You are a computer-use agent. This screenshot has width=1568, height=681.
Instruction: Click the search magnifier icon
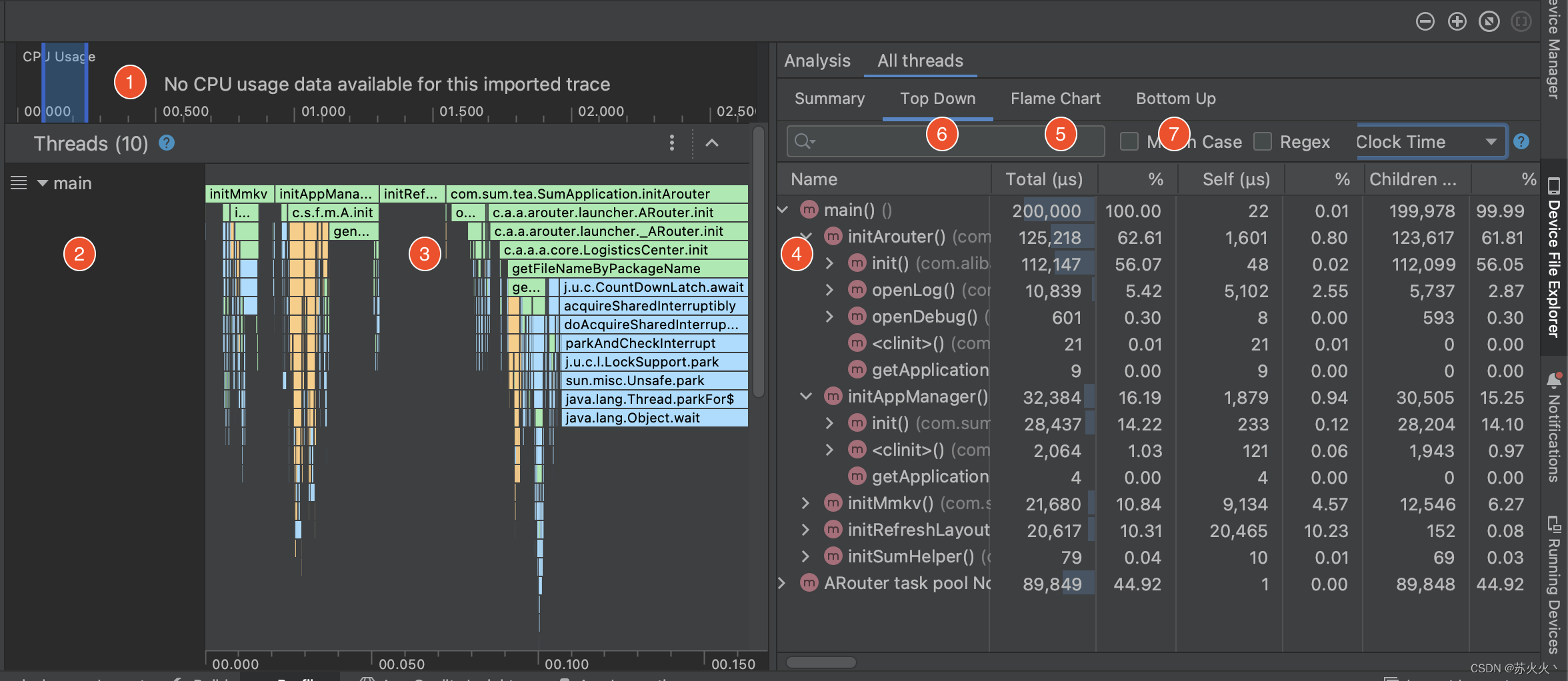[x=804, y=141]
